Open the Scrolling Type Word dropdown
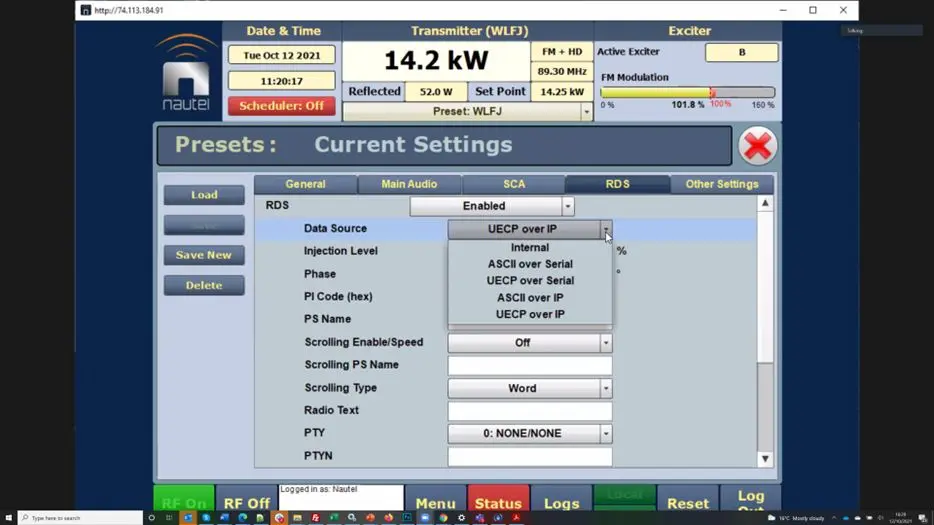The image size is (934, 525). tap(530, 389)
